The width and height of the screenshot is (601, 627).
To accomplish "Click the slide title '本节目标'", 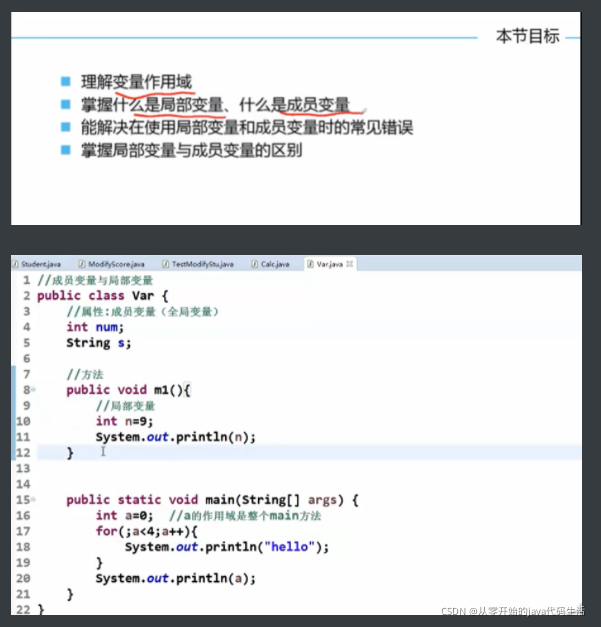I will (527, 36).
